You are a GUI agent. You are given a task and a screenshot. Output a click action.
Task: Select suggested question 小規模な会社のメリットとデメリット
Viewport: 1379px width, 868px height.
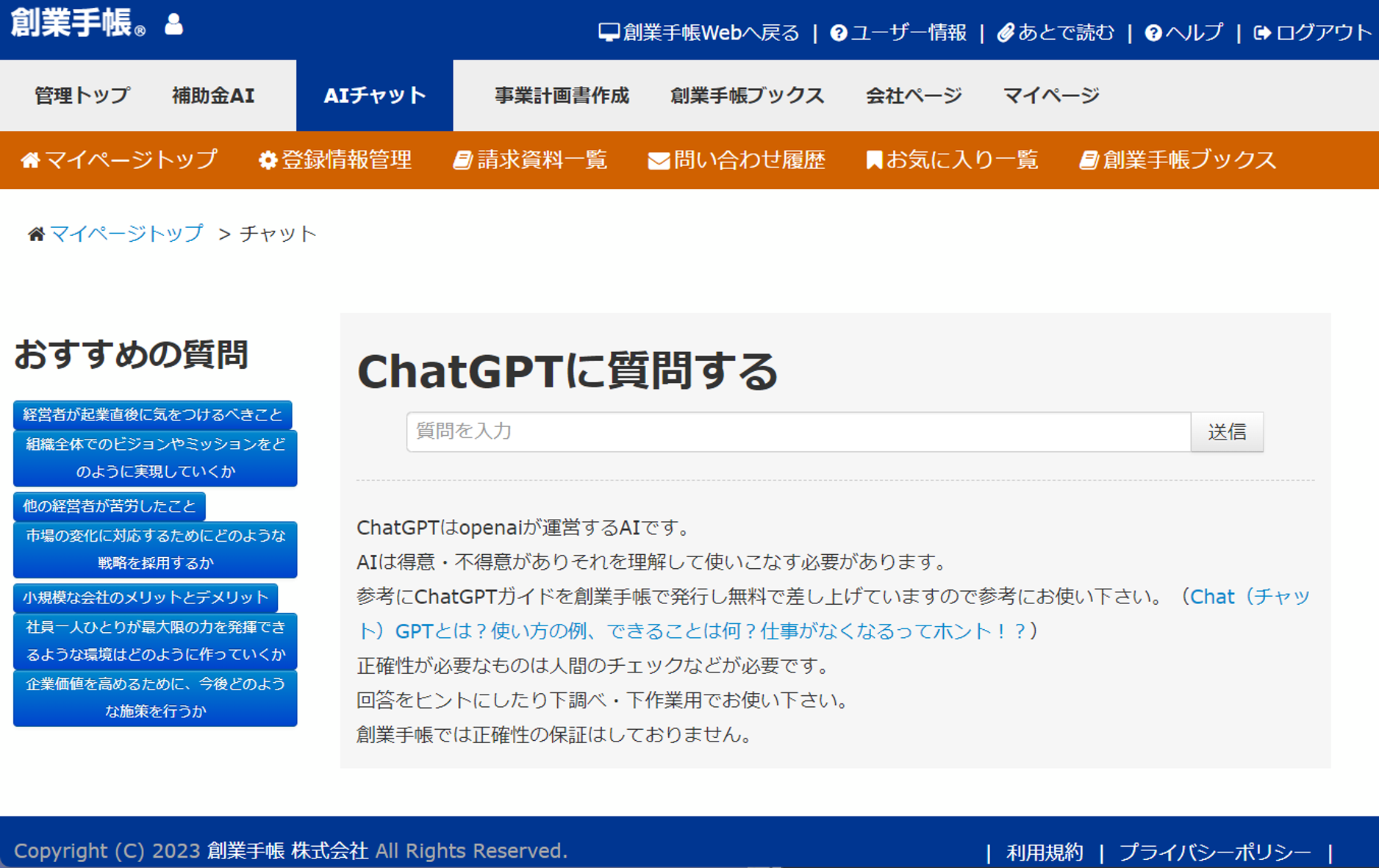click(146, 598)
